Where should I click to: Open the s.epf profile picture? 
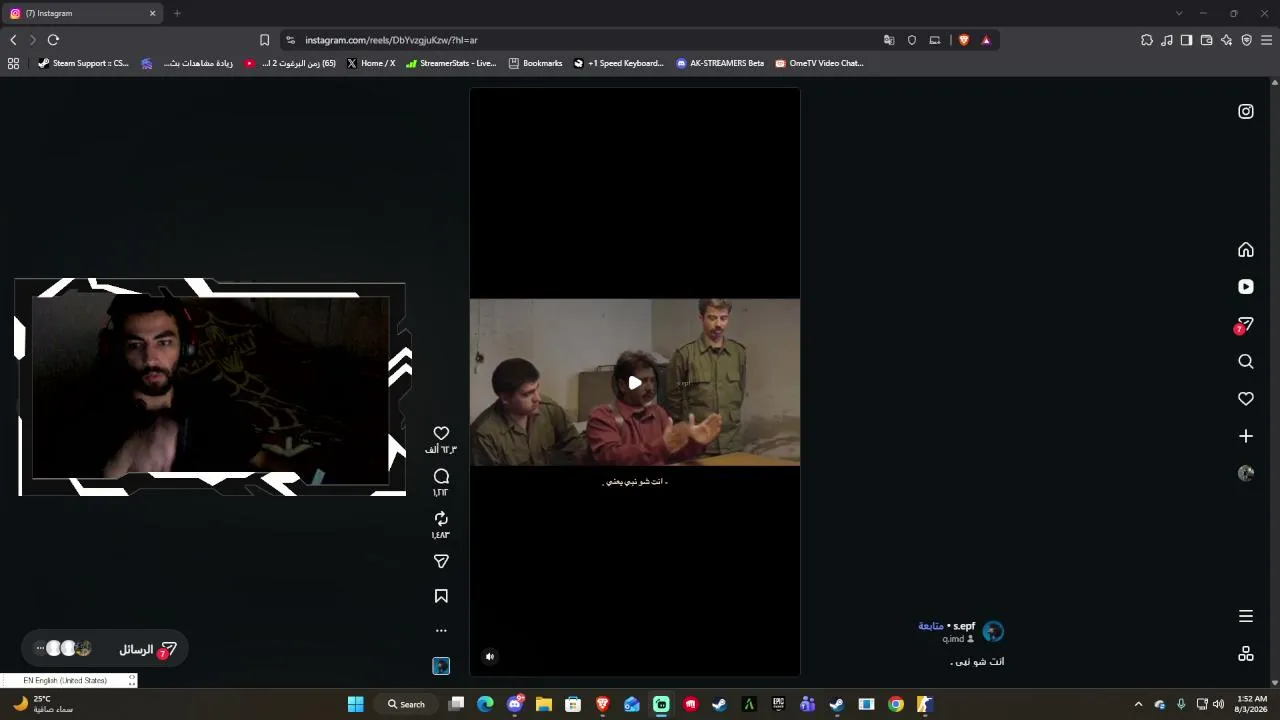tap(993, 632)
